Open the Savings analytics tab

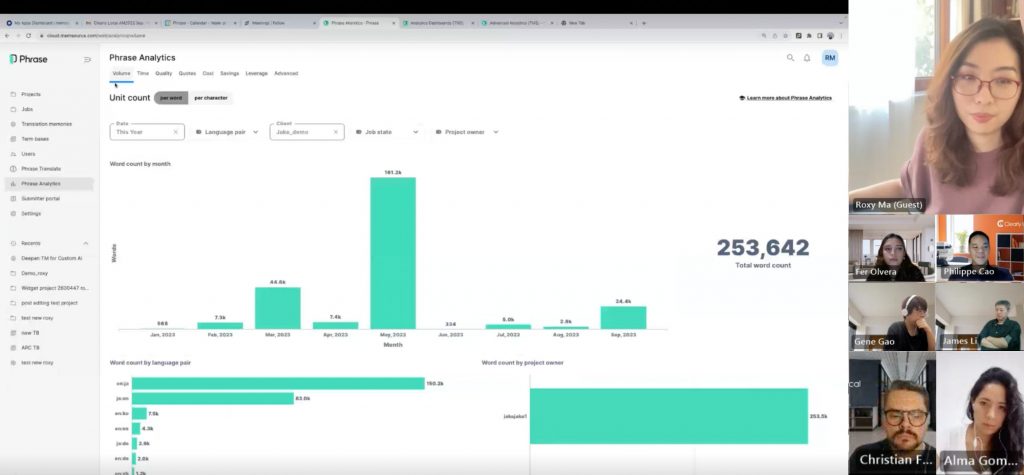(x=229, y=73)
